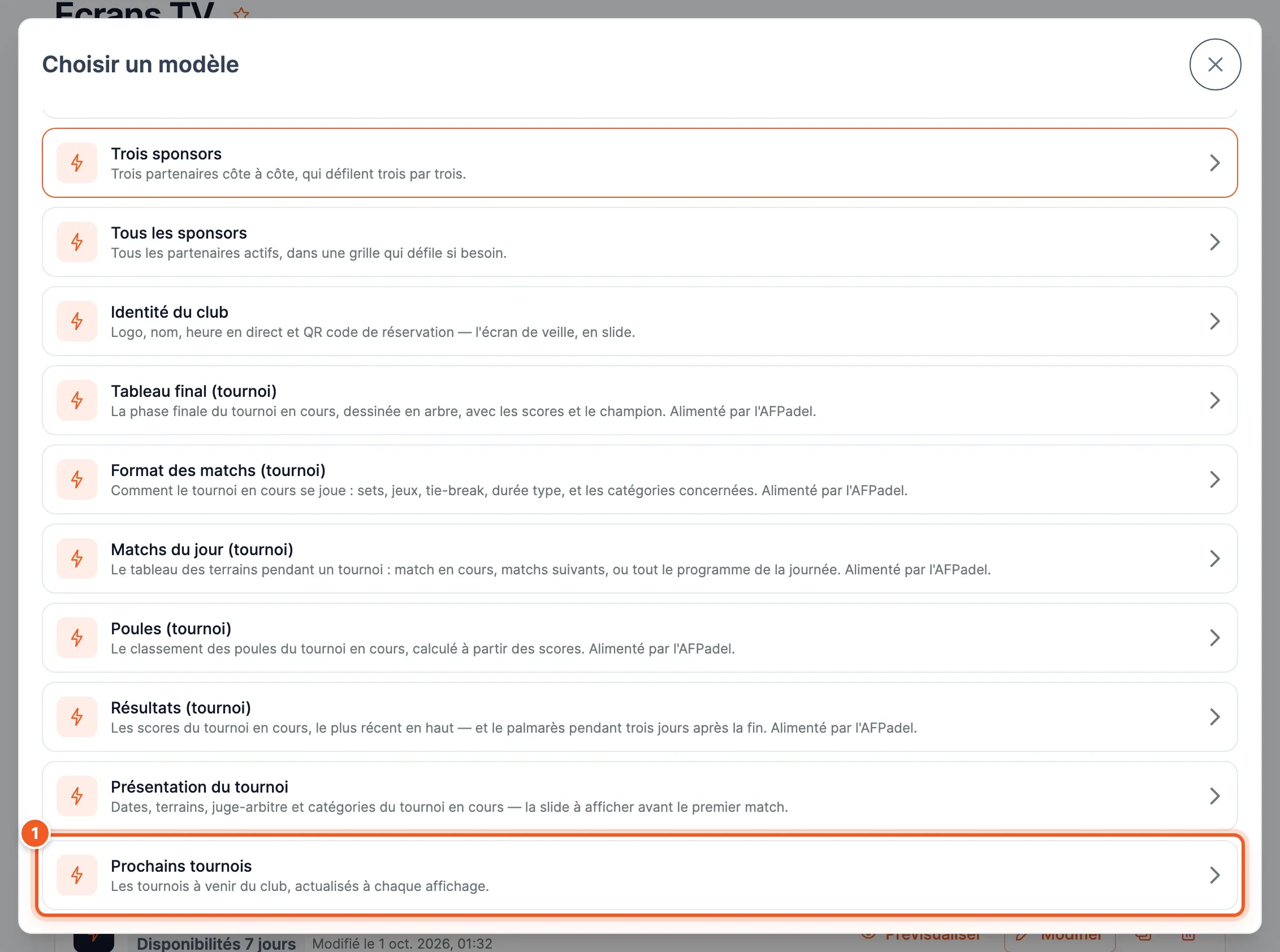The height and width of the screenshot is (952, 1280).
Task: Select the Tableau final (tournoi) title
Action: click(x=194, y=391)
